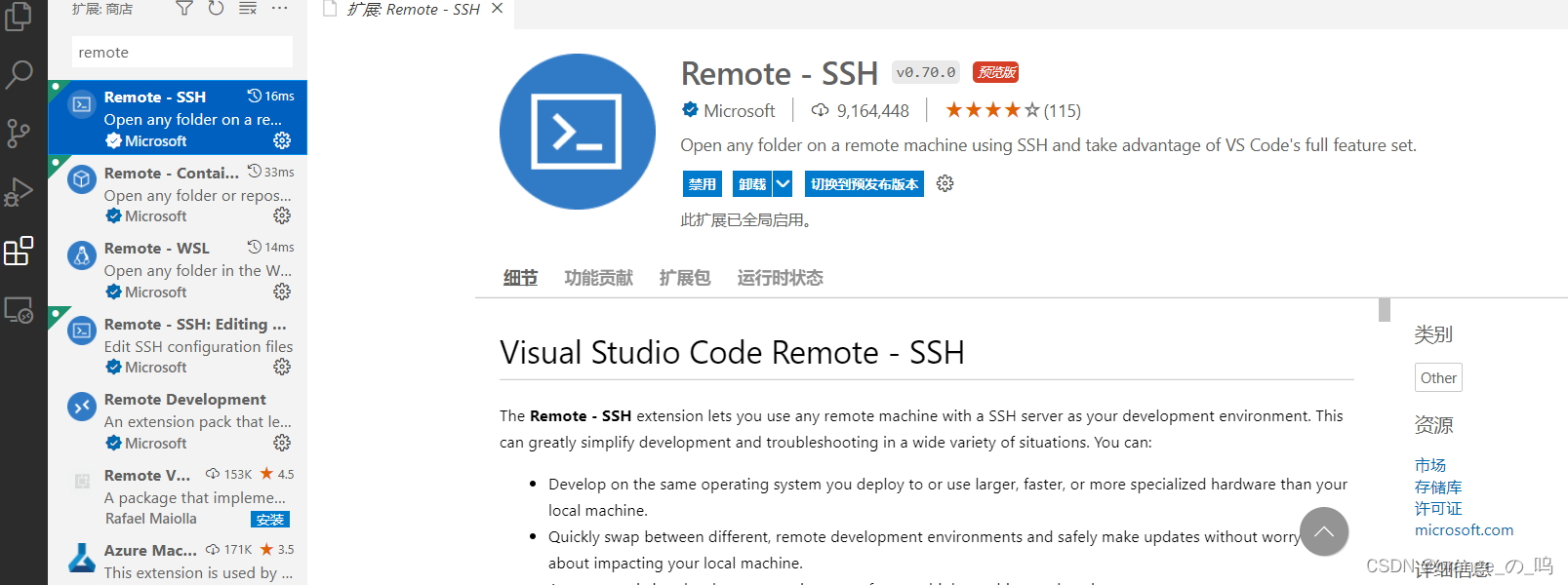
Task: Click the install count download icon
Action: [821, 110]
